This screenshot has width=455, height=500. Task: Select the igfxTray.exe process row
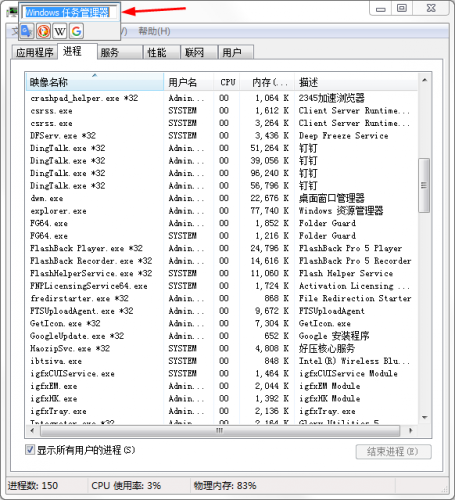tap(222, 411)
